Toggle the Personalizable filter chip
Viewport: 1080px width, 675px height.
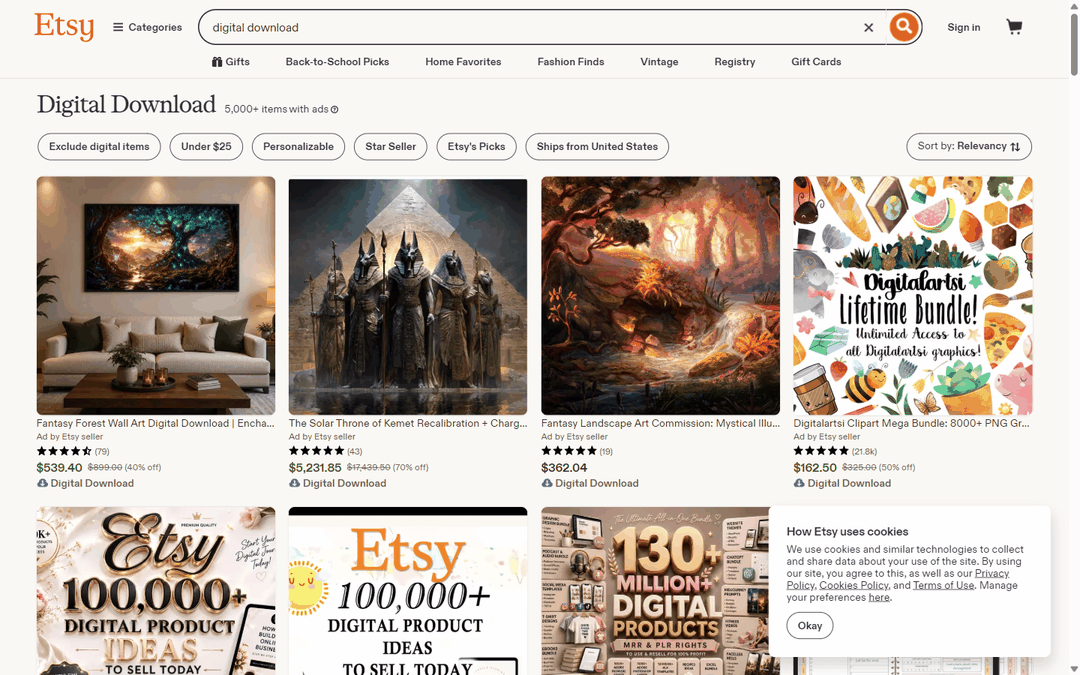click(298, 147)
